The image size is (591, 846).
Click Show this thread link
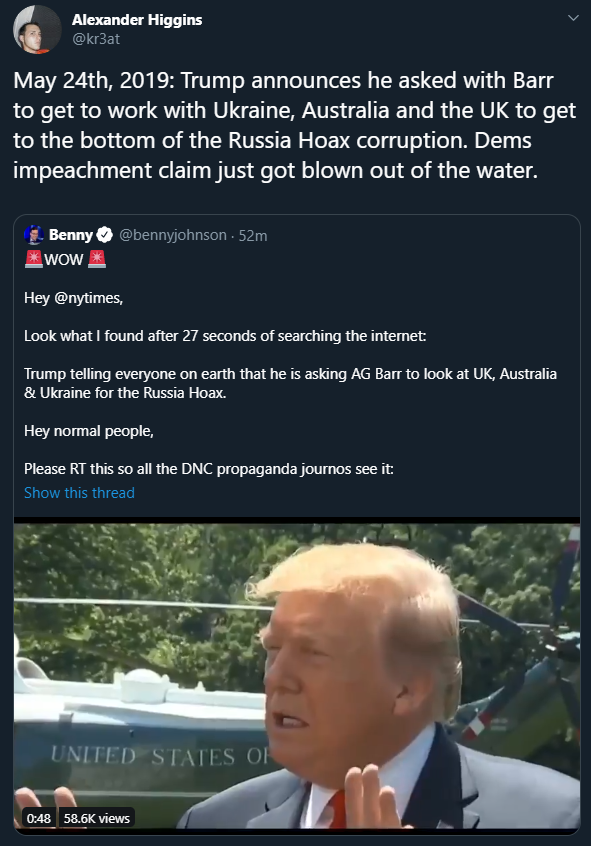(x=79, y=493)
